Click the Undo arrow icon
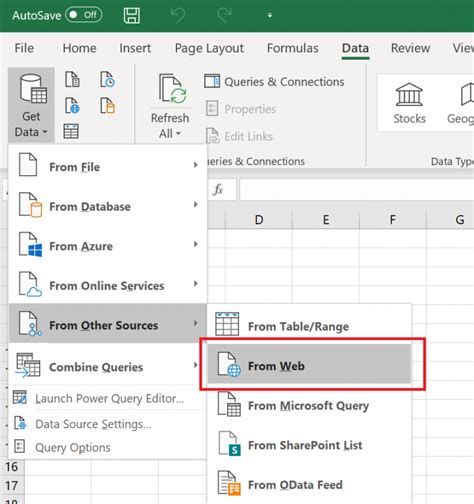Viewport: 474px width, 504px height. pos(178,15)
